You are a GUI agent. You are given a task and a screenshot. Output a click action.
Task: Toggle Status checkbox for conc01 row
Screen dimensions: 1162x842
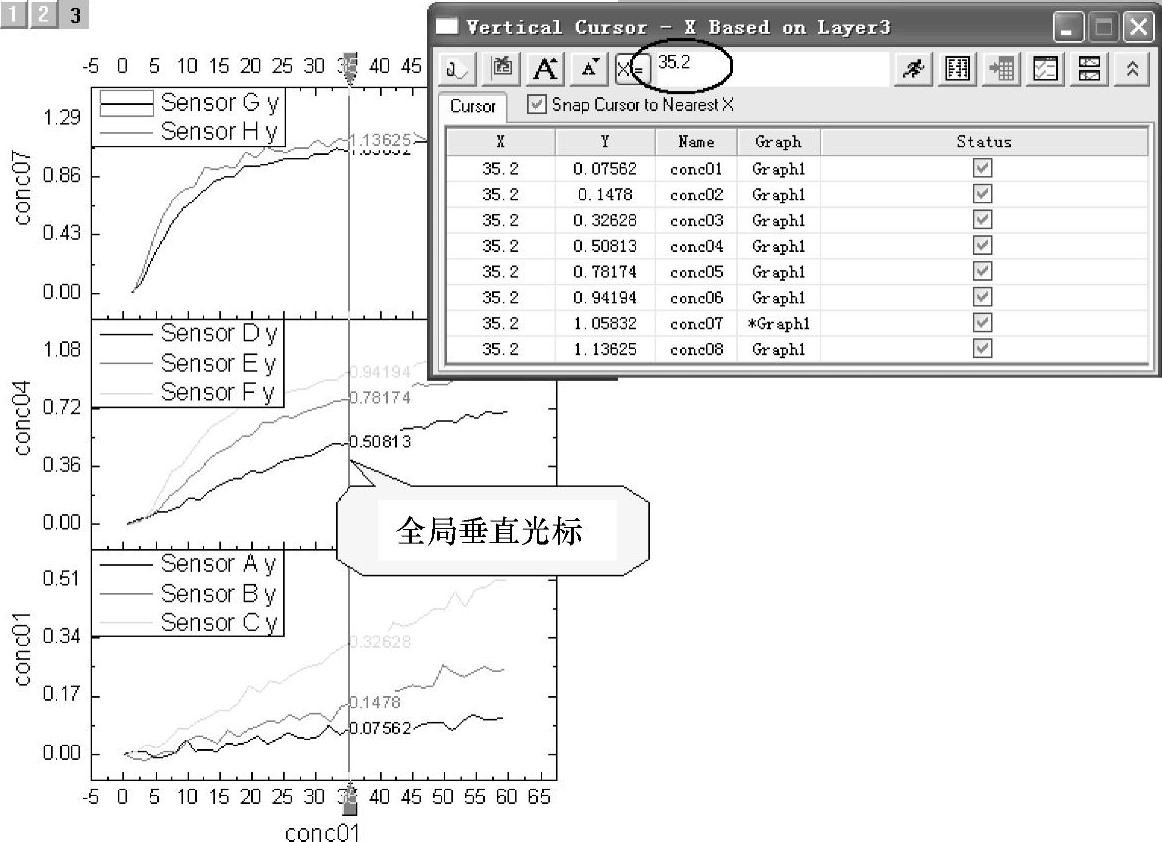click(983, 168)
